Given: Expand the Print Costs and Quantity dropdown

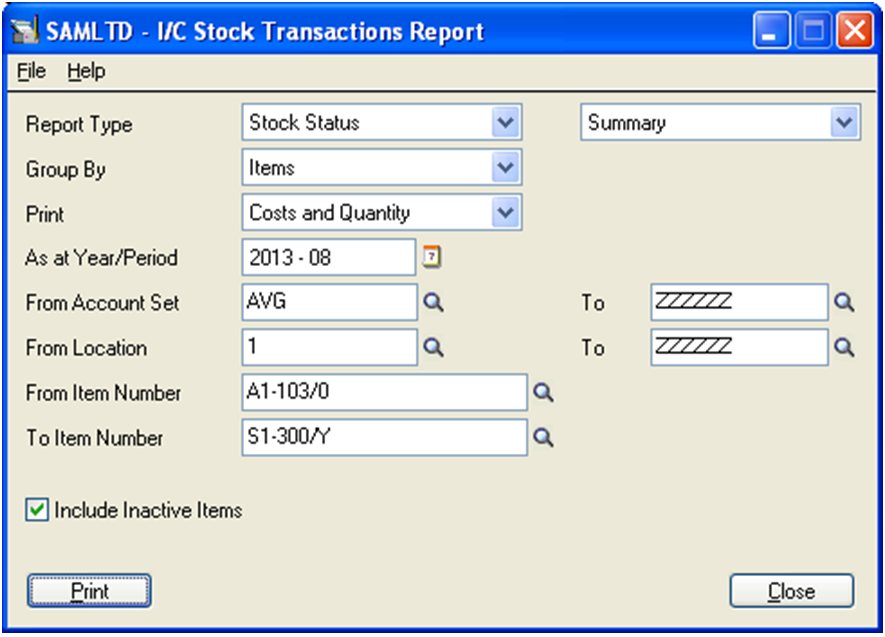Looking at the screenshot, I should click(505, 213).
